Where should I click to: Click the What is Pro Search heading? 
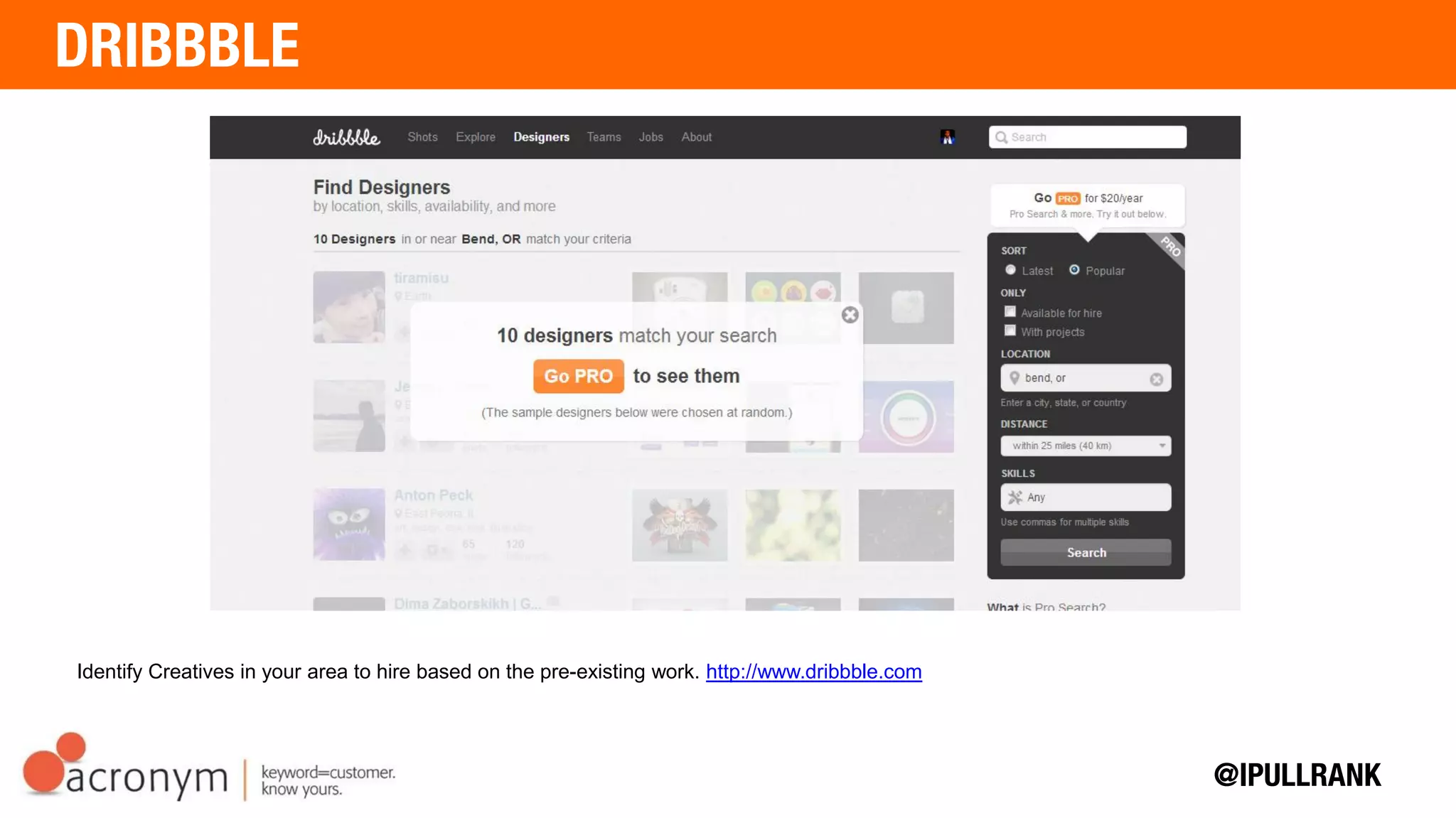point(1046,606)
